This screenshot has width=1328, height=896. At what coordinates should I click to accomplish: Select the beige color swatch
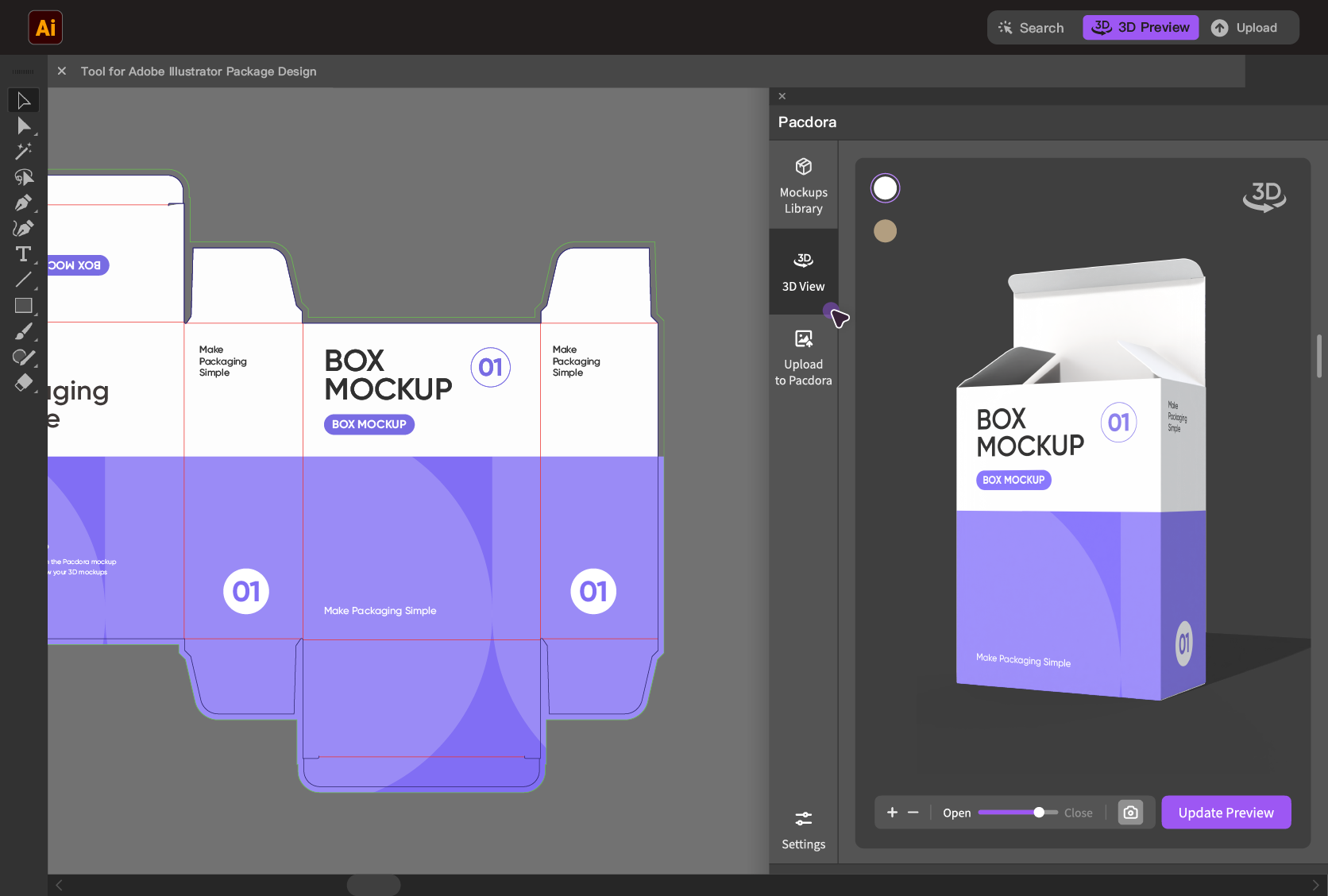(885, 231)
